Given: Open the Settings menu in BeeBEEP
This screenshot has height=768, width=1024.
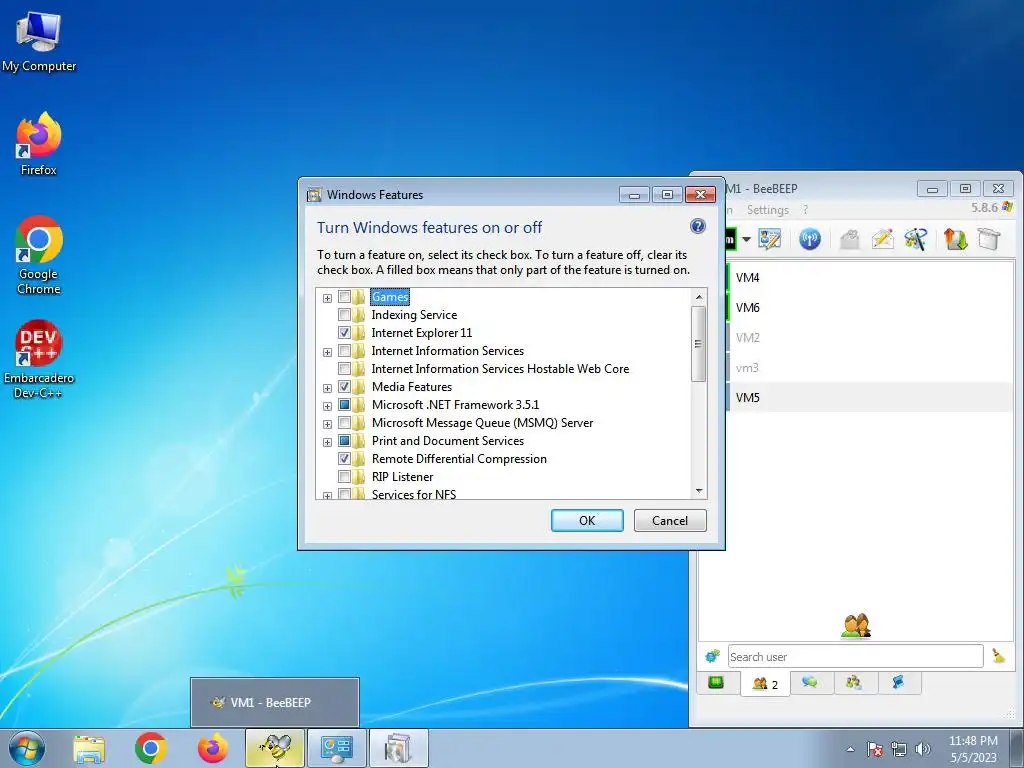Looking at the screenshot, I should tap(767, 210).
